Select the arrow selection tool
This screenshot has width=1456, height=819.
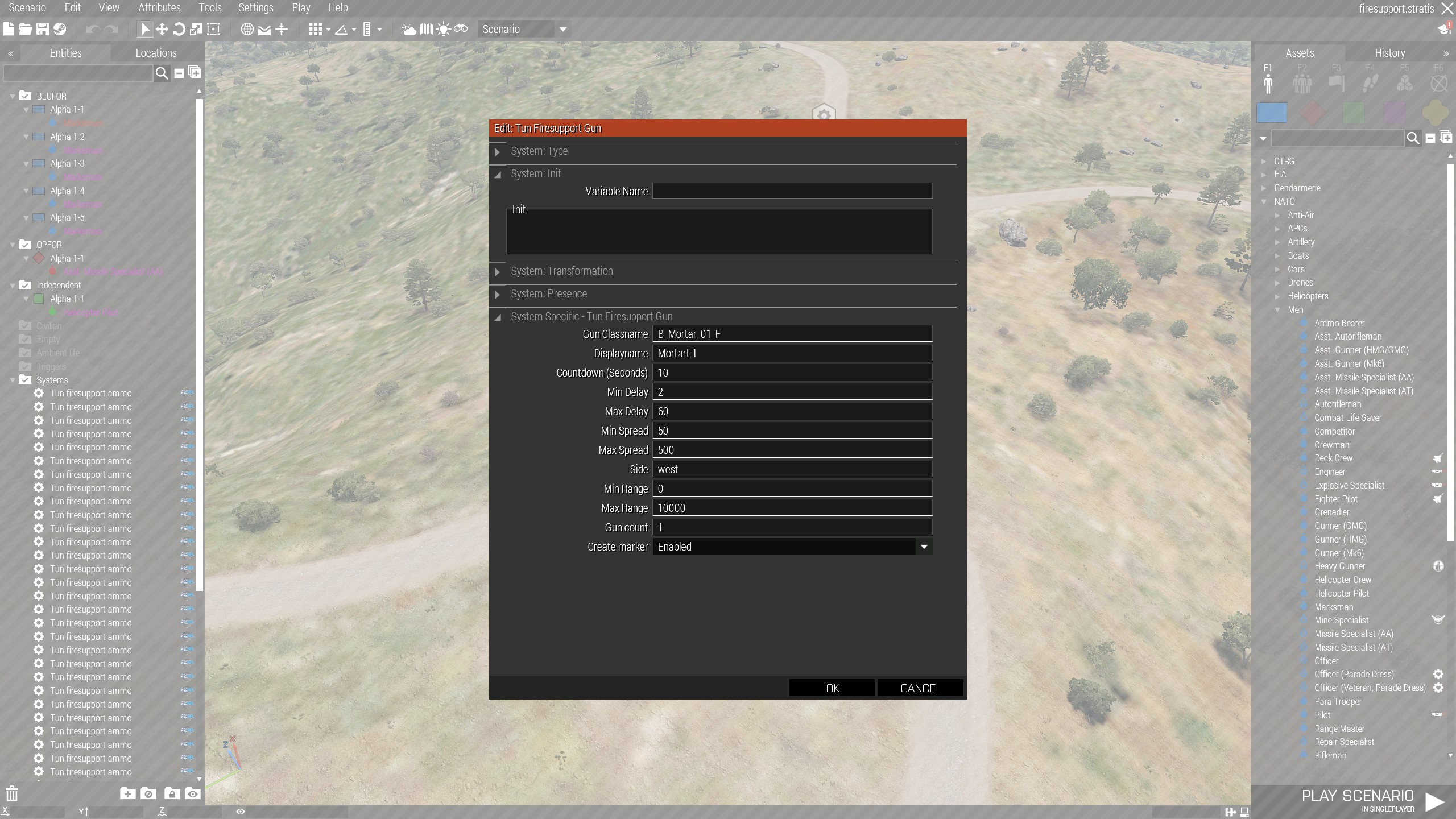click(145, 29)
